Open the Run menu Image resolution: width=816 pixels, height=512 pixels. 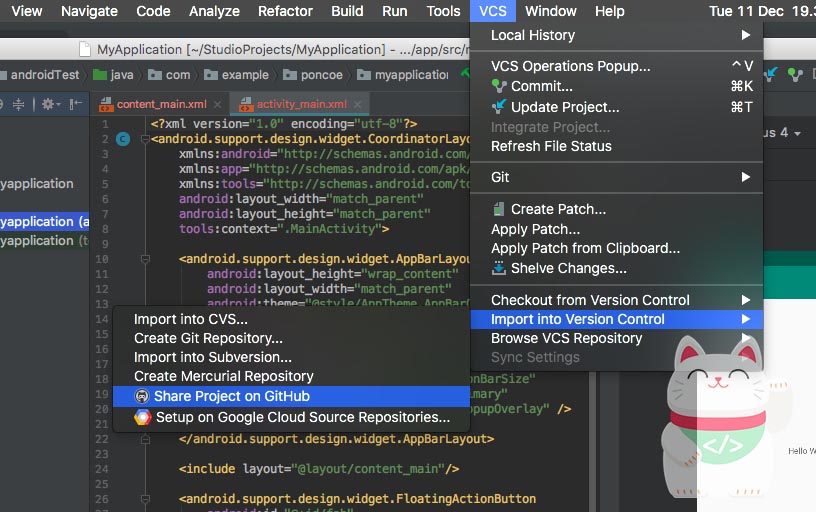pyautogui.click(x=394, y=11)
